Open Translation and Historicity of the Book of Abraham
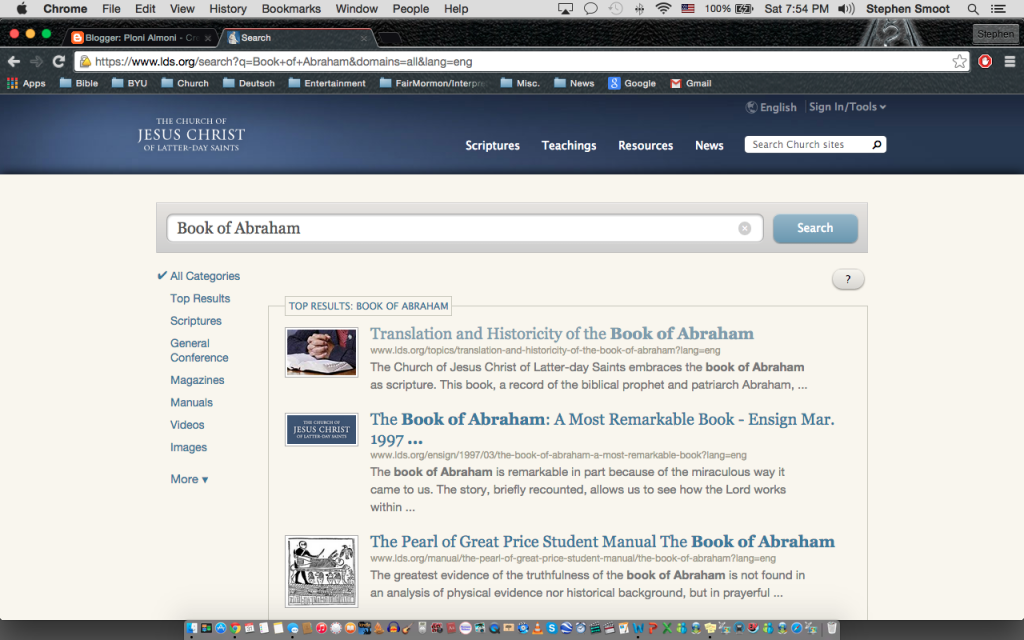This screenshot has width=1024, height=640. (562, 333)
